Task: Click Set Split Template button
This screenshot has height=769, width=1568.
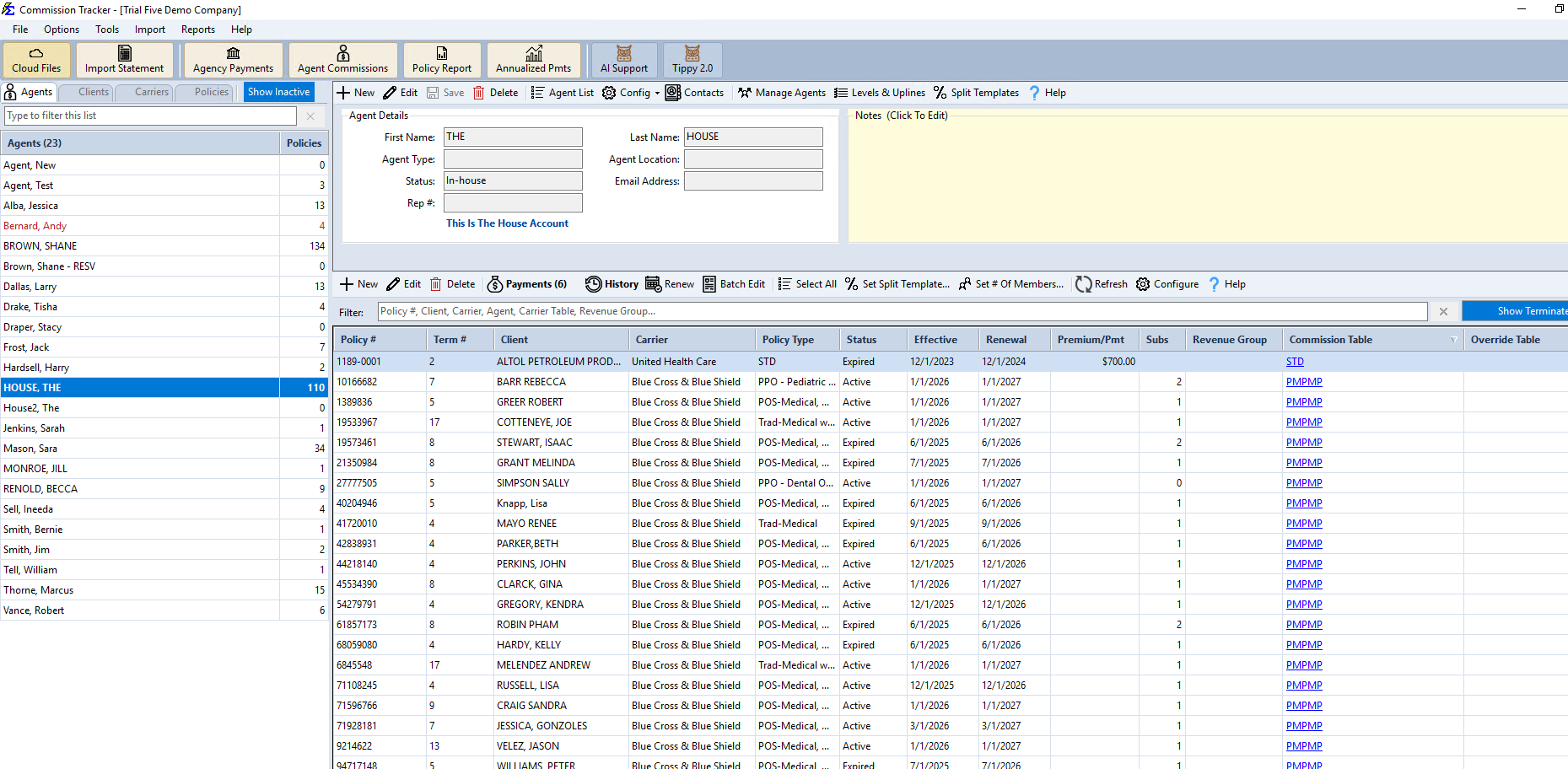Action: click(x=897, y=284)
